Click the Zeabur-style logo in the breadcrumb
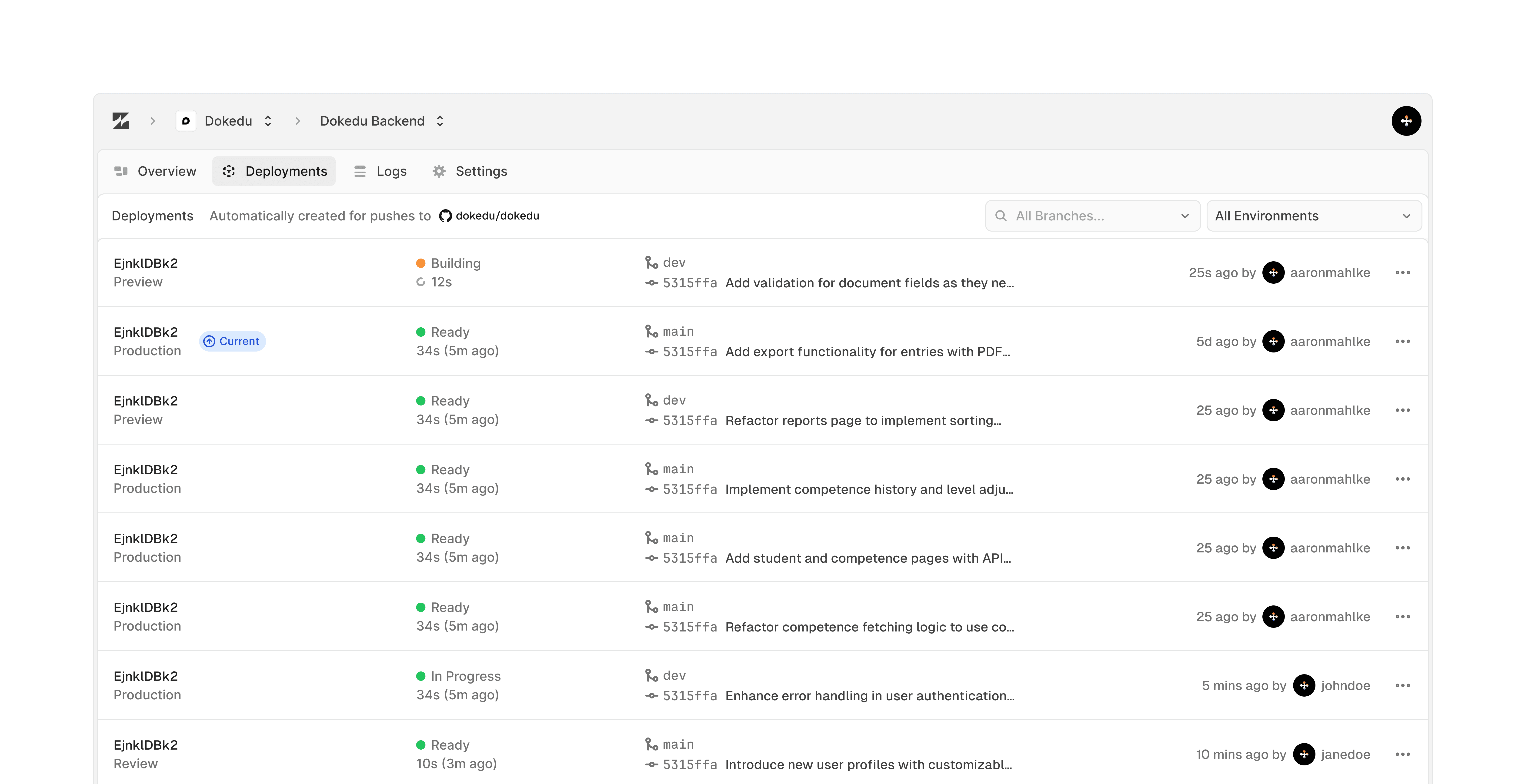1535x784 pixels. coord(121,121)
